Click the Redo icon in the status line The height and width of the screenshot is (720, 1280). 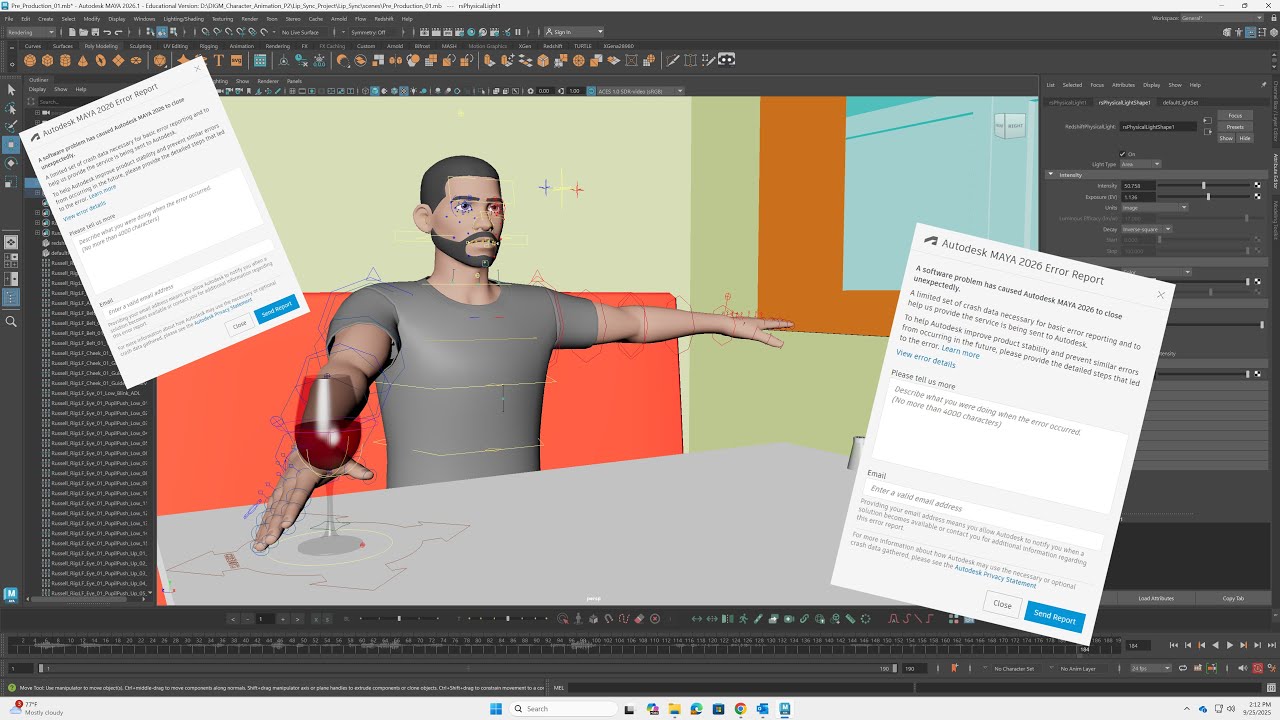(x=121, y=32)
